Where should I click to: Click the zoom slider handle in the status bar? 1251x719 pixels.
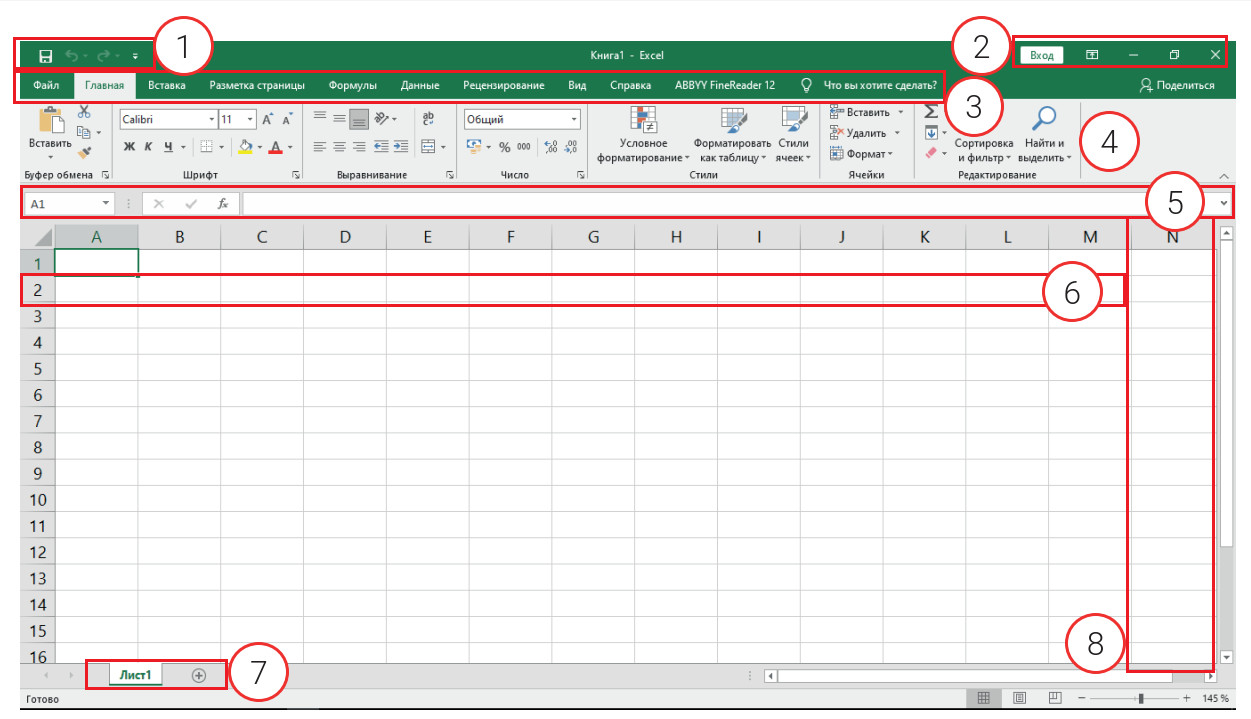pos(1140,697)
